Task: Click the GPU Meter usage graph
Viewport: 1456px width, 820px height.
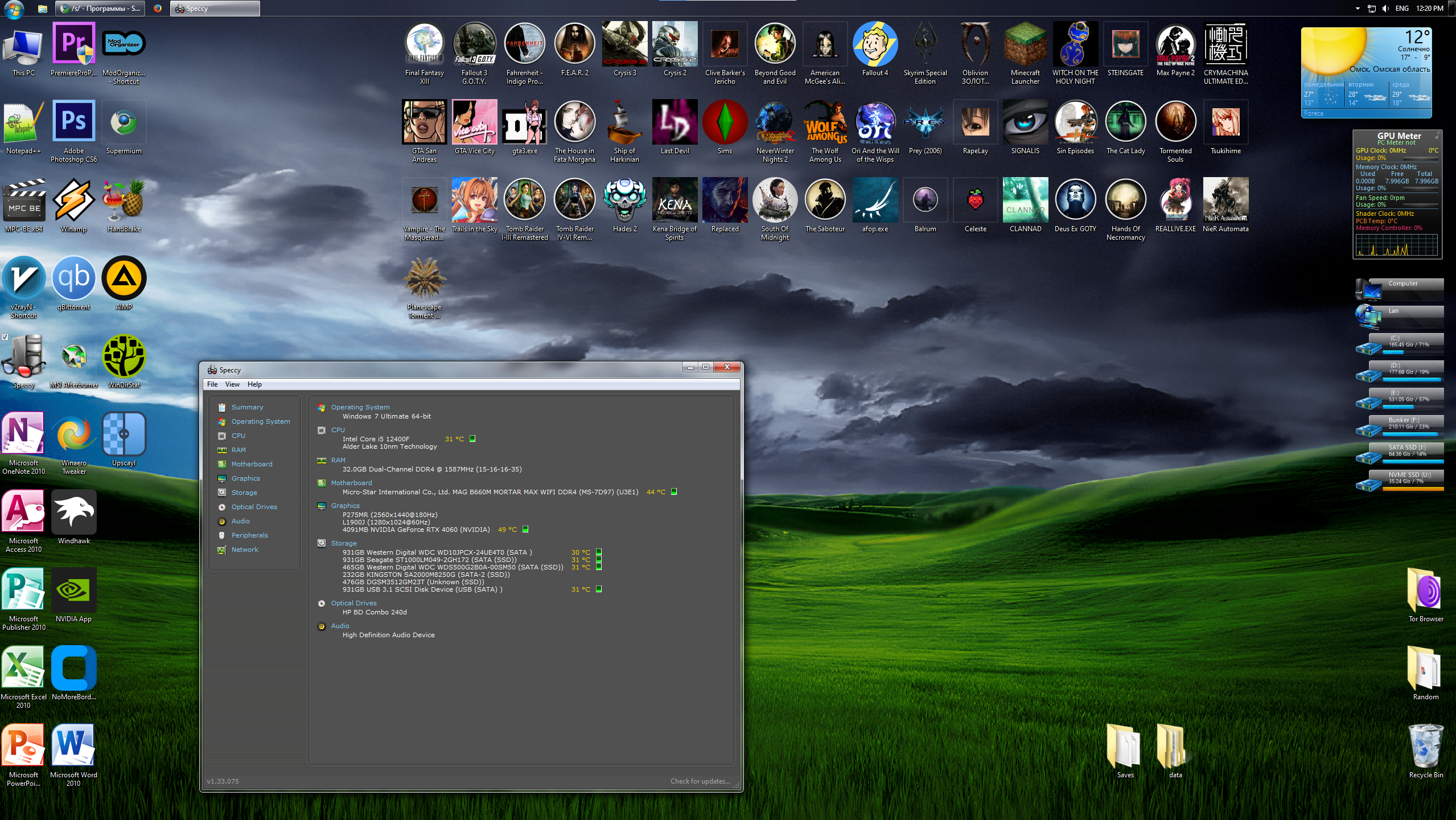Action: click(1396, 245)
